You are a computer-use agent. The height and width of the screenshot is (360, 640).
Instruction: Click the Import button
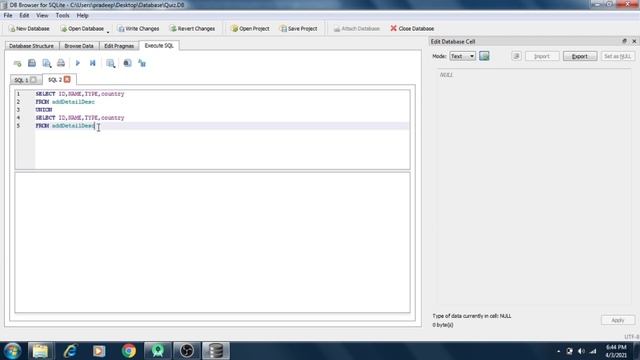(x=542, y=56)
